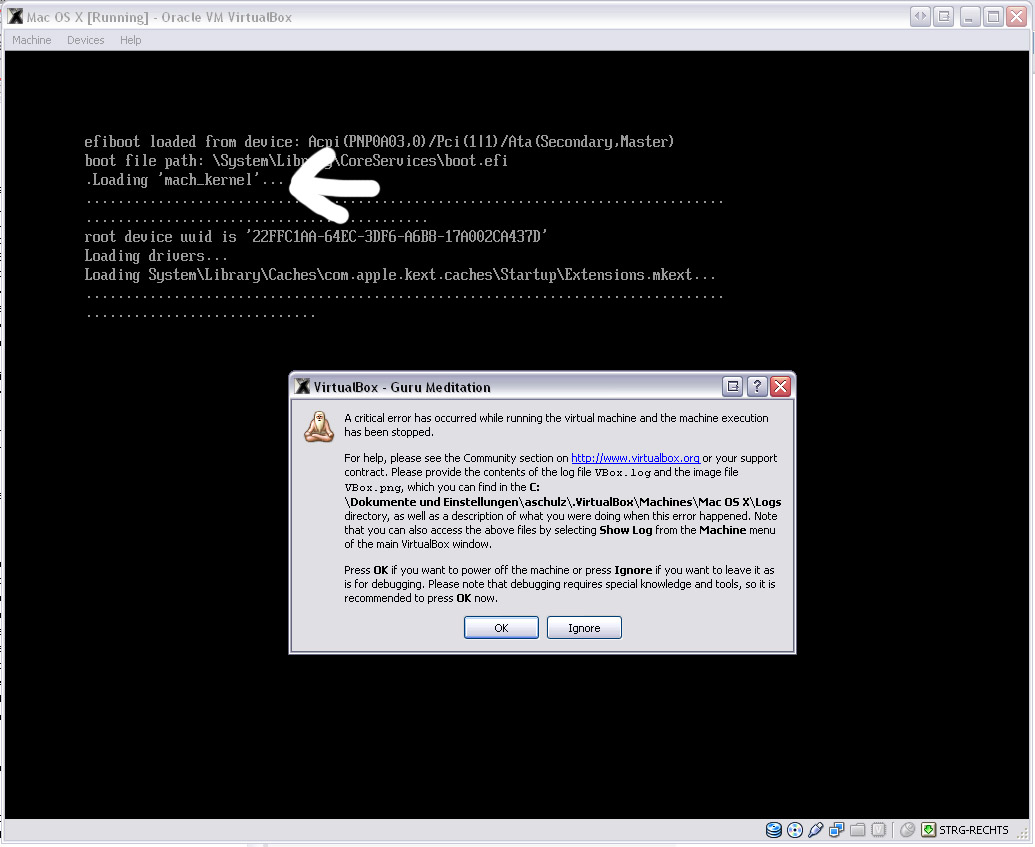
Task: Click the main window's left-right arrows title button
Action: coord(920,17)
